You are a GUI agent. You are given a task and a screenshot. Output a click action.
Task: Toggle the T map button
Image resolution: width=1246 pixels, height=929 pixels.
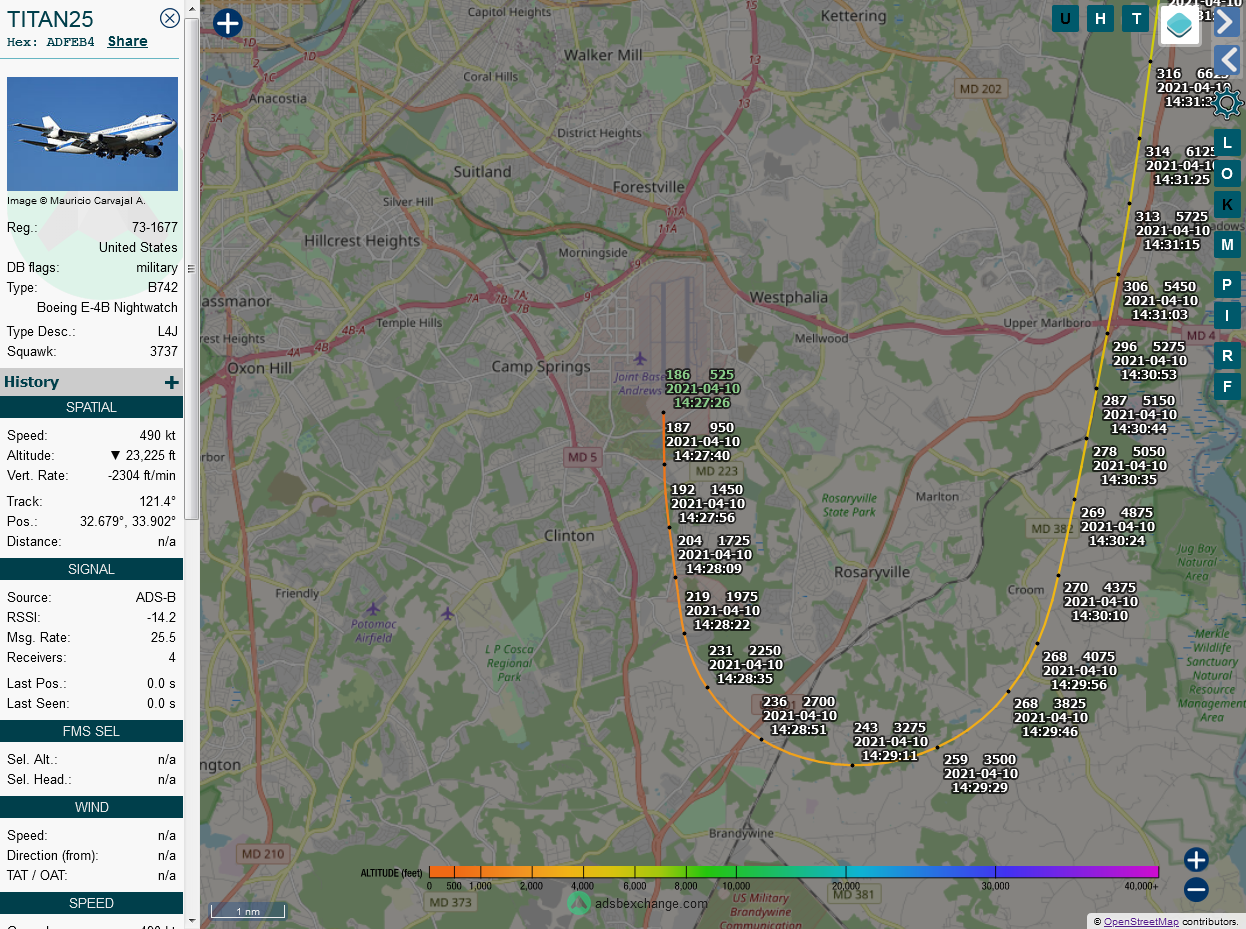click(x=1135, y=18)
